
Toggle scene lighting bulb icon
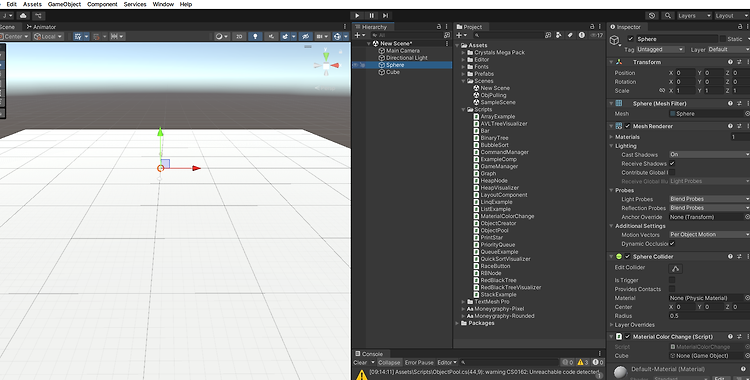click(255, 36)
